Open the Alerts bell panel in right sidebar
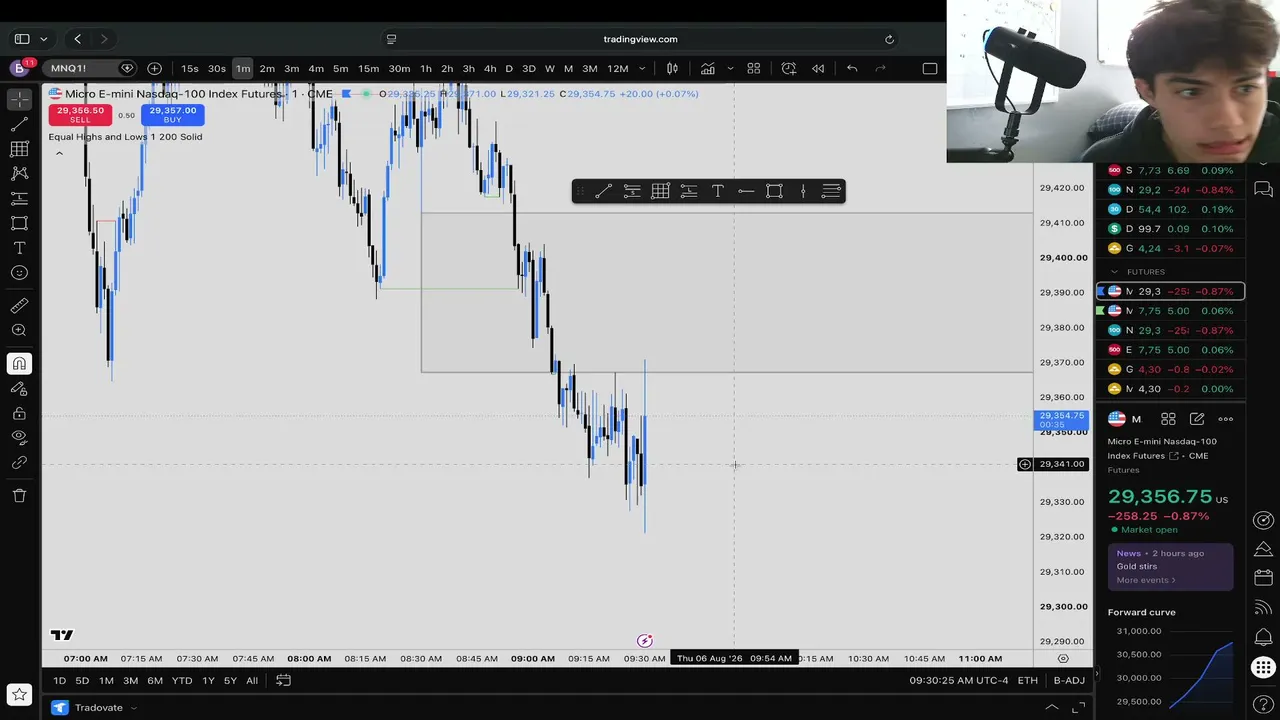The width and height of the screenshot is (1280, 720). 1264,637
